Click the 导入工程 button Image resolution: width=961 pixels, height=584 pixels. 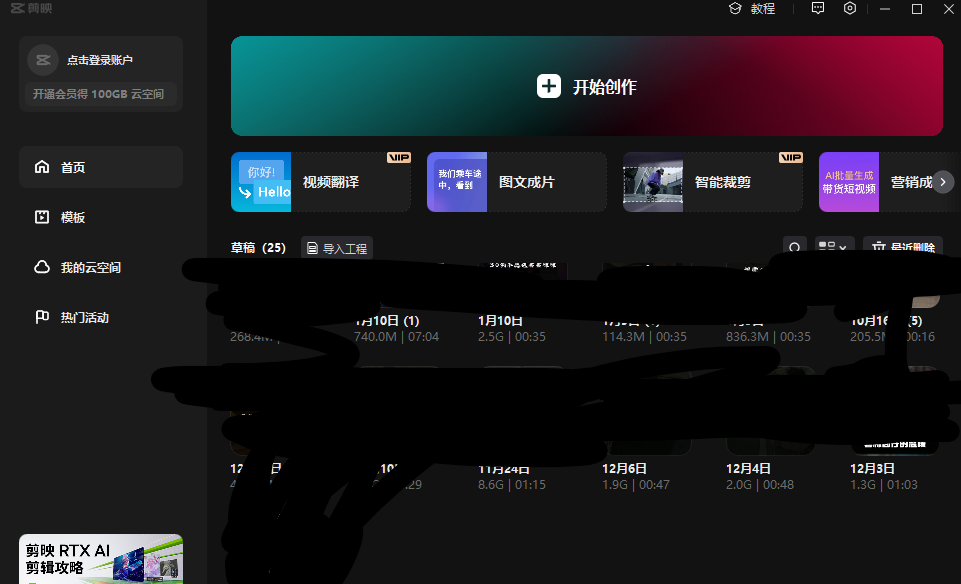tap(337, 248)
